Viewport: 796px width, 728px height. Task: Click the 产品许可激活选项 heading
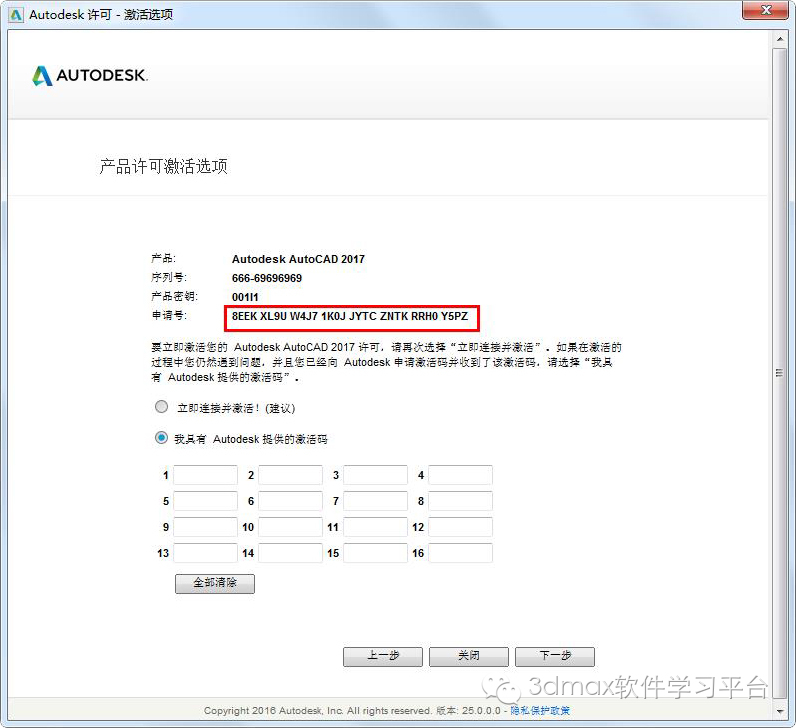(x=163, y=166)
